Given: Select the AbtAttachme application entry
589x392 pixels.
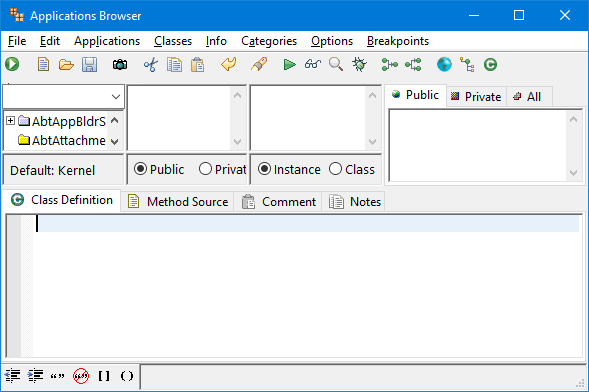Looking at the screenshot, I should click(69, 140).
